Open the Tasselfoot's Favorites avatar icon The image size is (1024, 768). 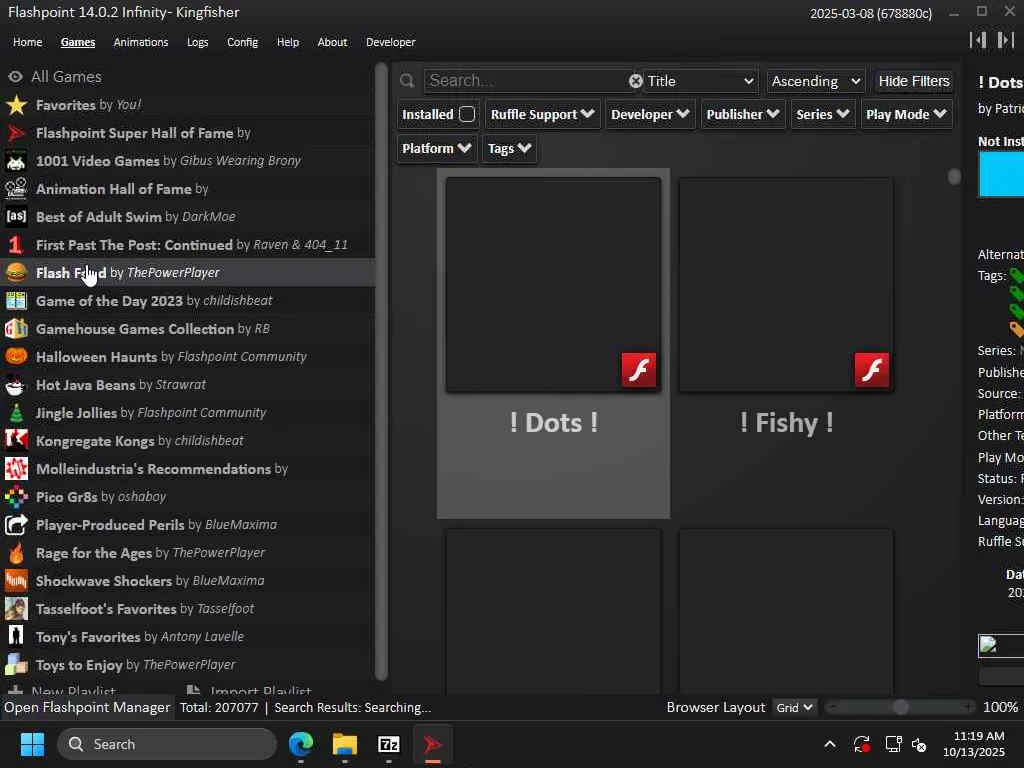pos(16,609)
